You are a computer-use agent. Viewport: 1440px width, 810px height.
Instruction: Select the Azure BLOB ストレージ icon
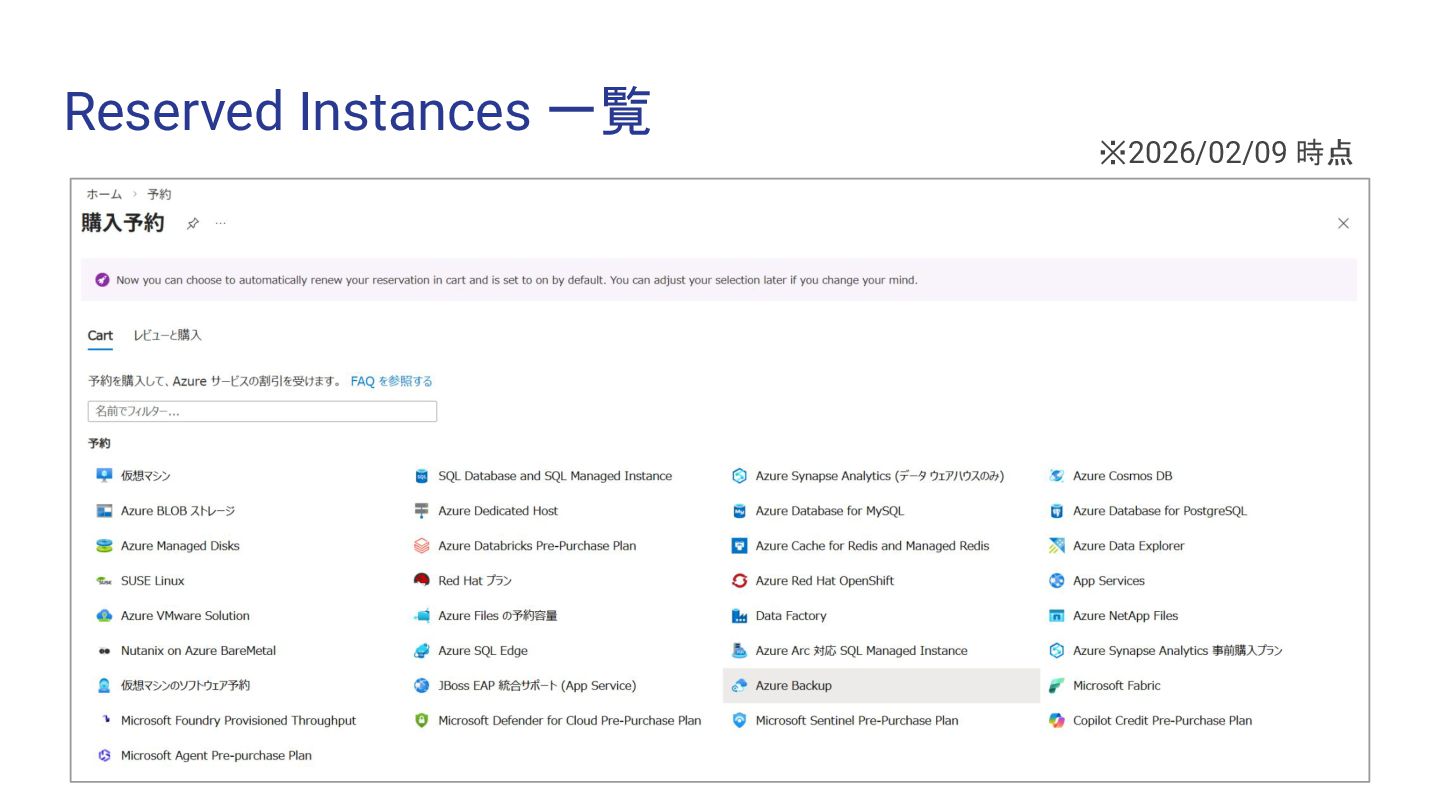(x=104, y=511)
